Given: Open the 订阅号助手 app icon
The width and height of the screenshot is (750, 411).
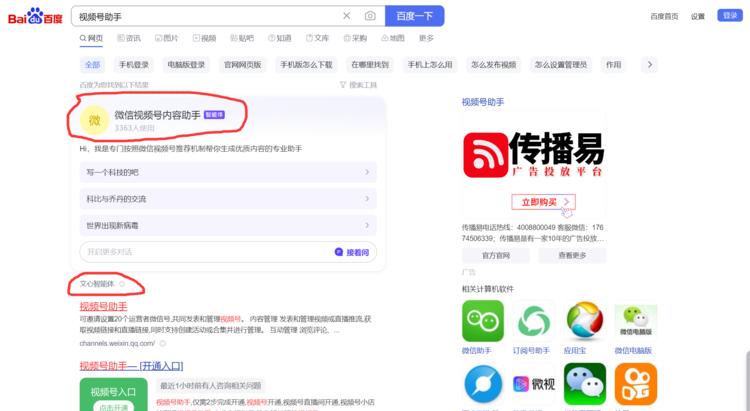Looking at the screenshot, I should point(534,321).
